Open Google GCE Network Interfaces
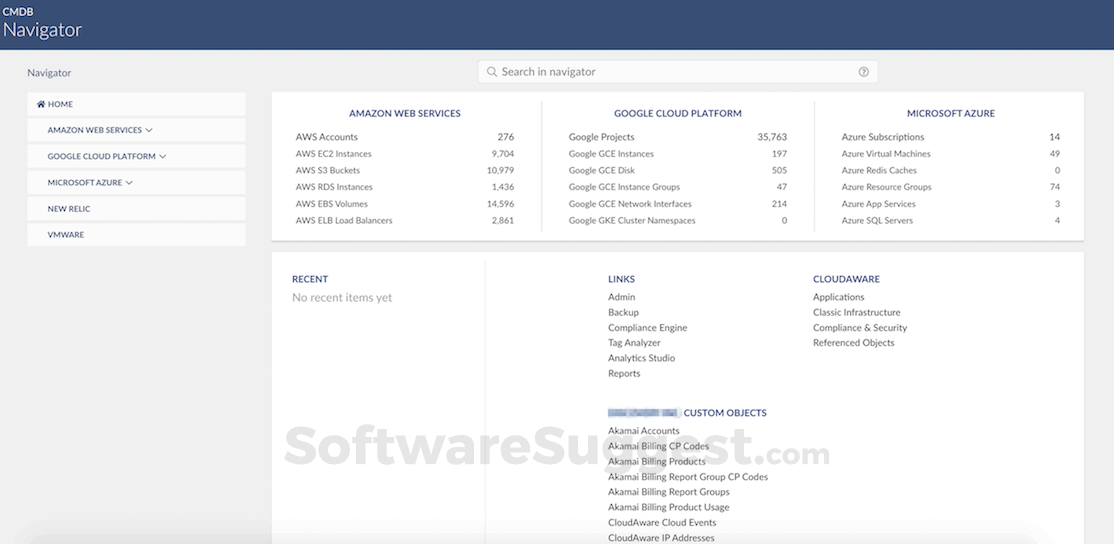The width and height of the screenshot is (1114, 544). coord(630,204)
